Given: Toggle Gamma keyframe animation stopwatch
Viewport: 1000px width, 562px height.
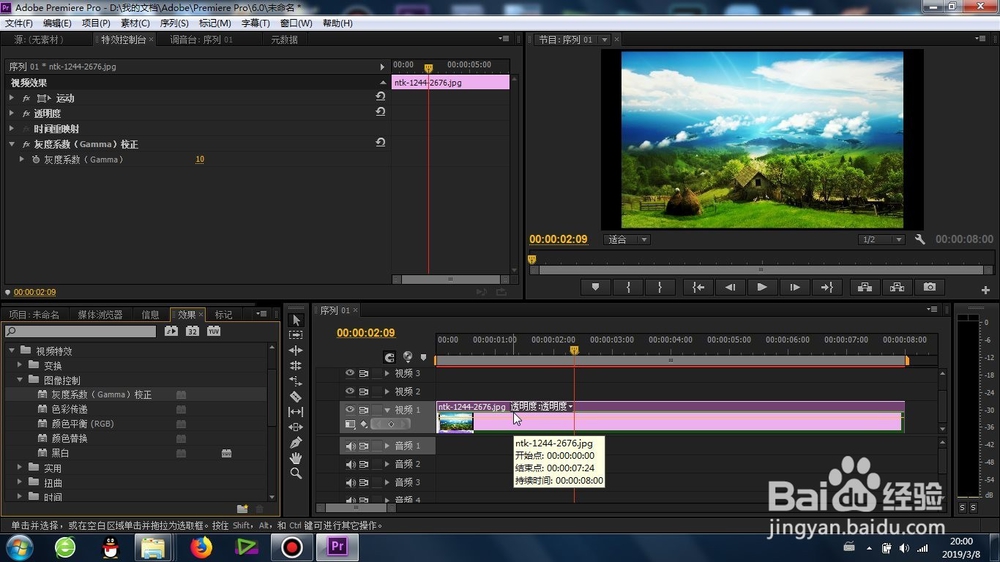Looking at the screenshot, I should tap(36, 159).
